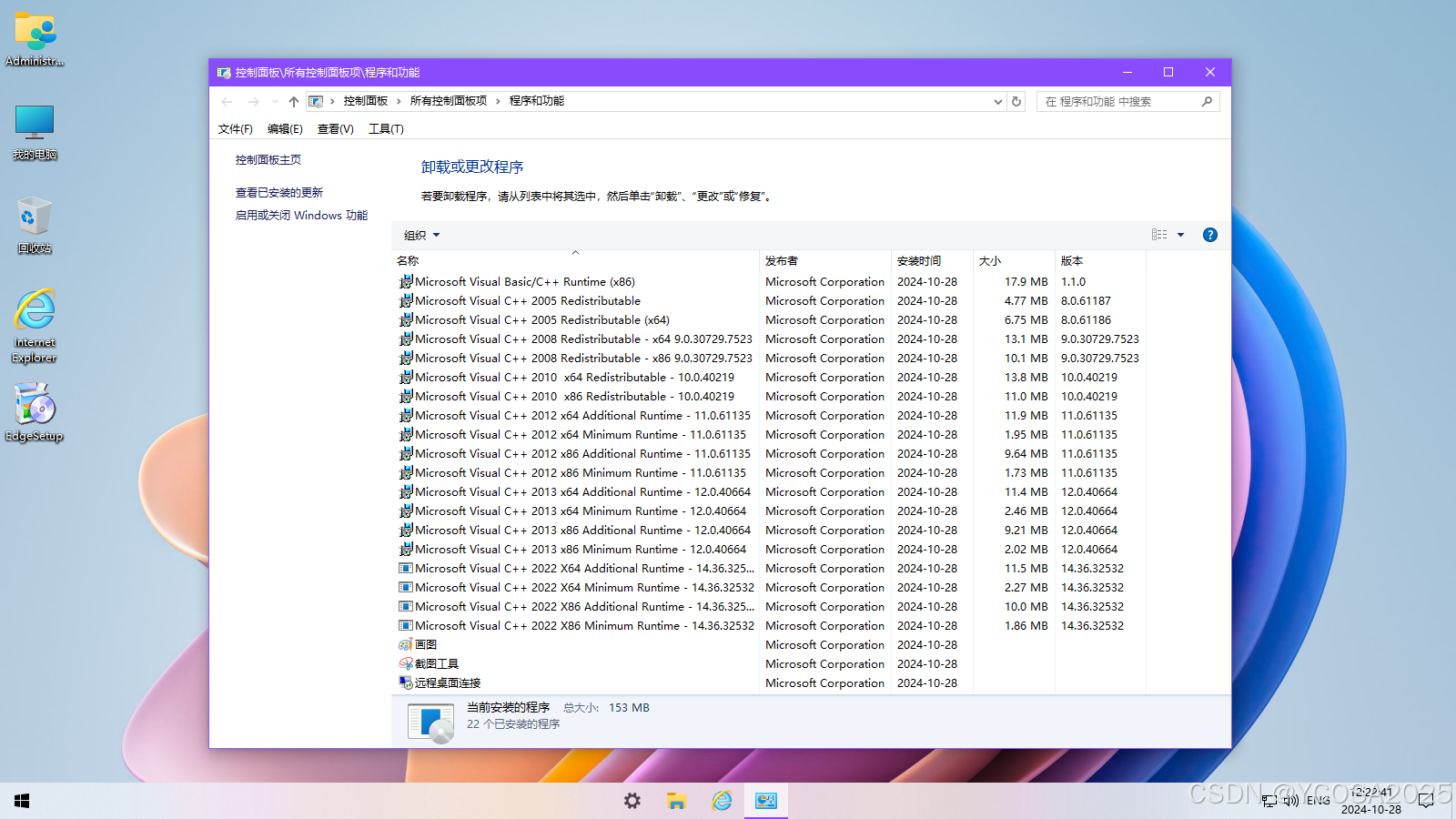Open File Explorer from the taskbar

tap(676, 801)
